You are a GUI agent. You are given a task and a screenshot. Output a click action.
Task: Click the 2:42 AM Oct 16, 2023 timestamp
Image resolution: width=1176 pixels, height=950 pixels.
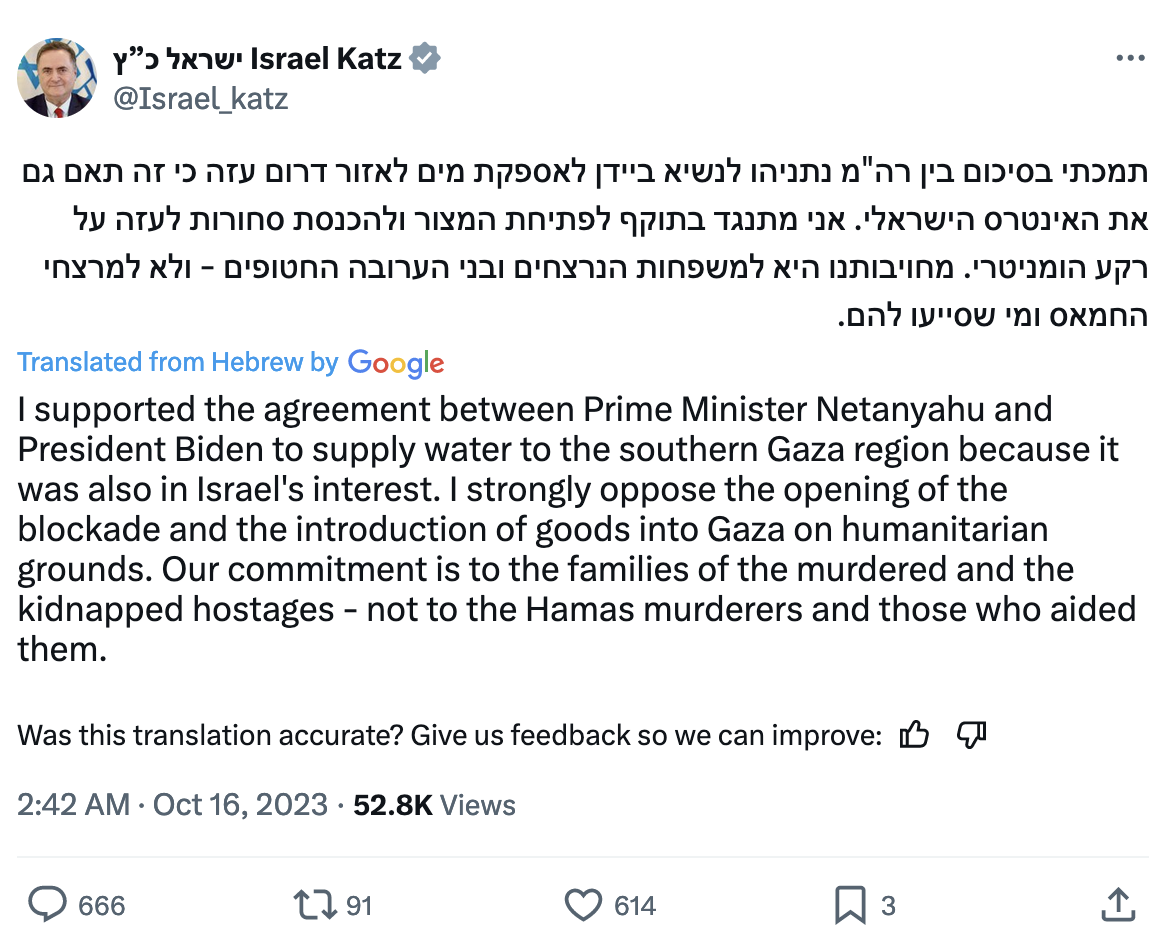pyautogui.click(x=172, y=805)
